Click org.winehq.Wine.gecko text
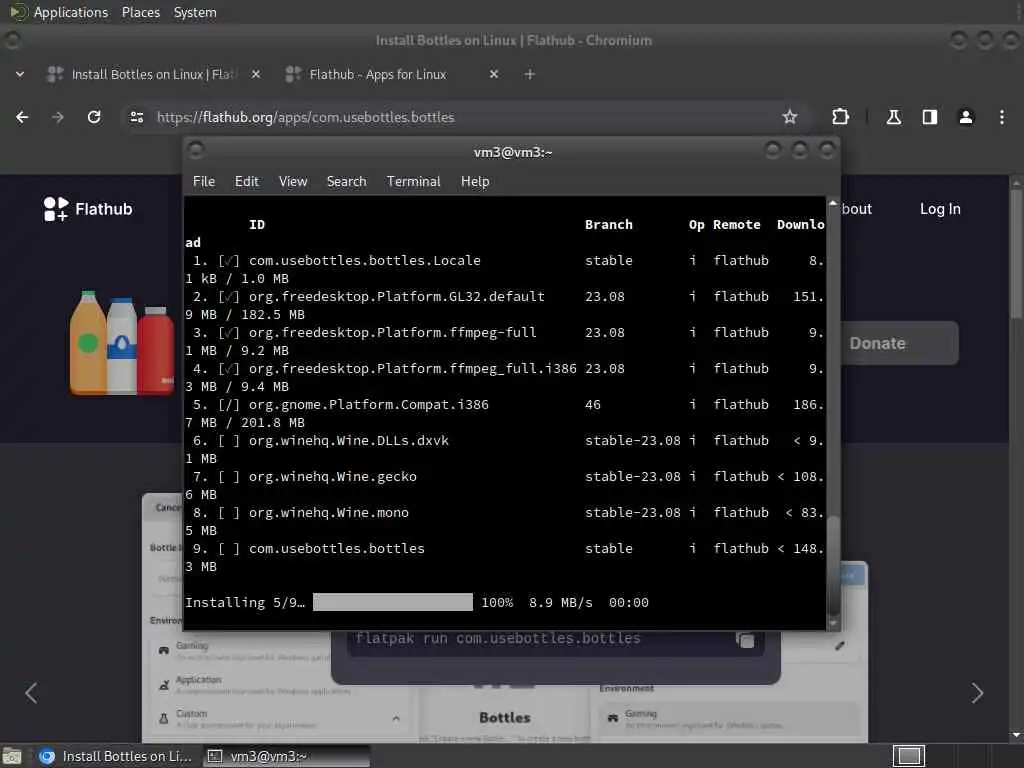 332,476
